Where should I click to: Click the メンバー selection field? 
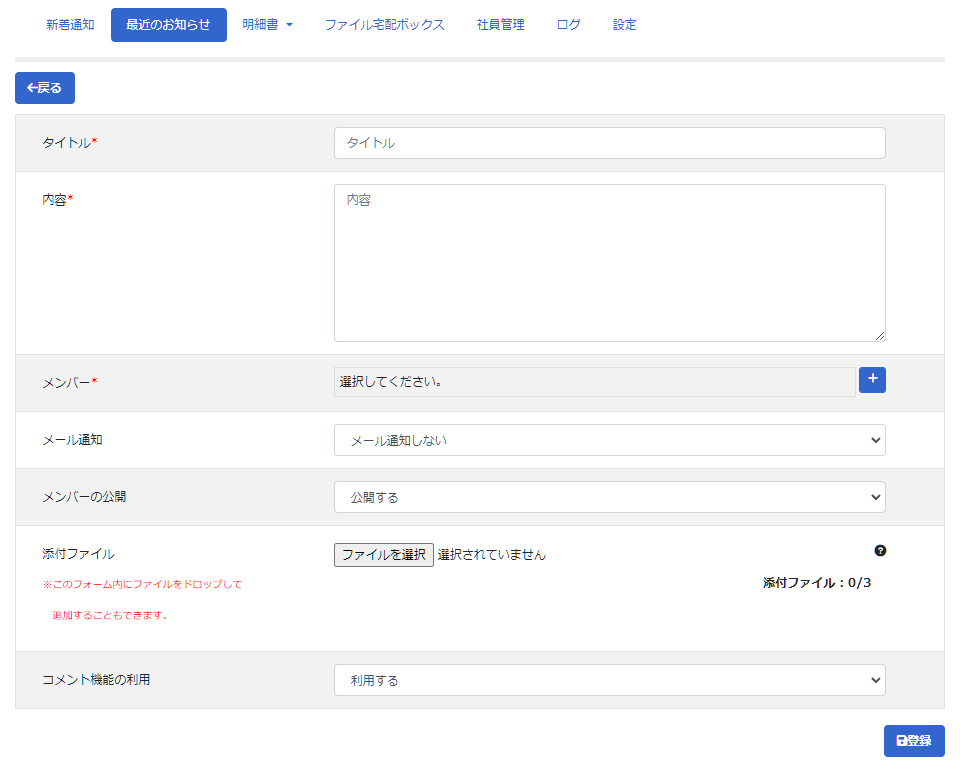click(x=594, y=382)
